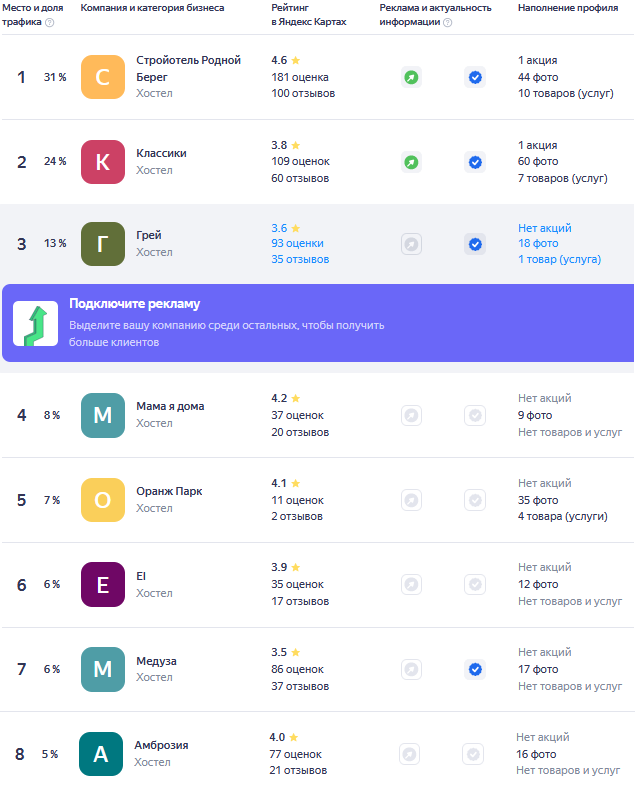Open help tooltip next to Место и доля трафика
635x795 pixels.
click(50, 22)
